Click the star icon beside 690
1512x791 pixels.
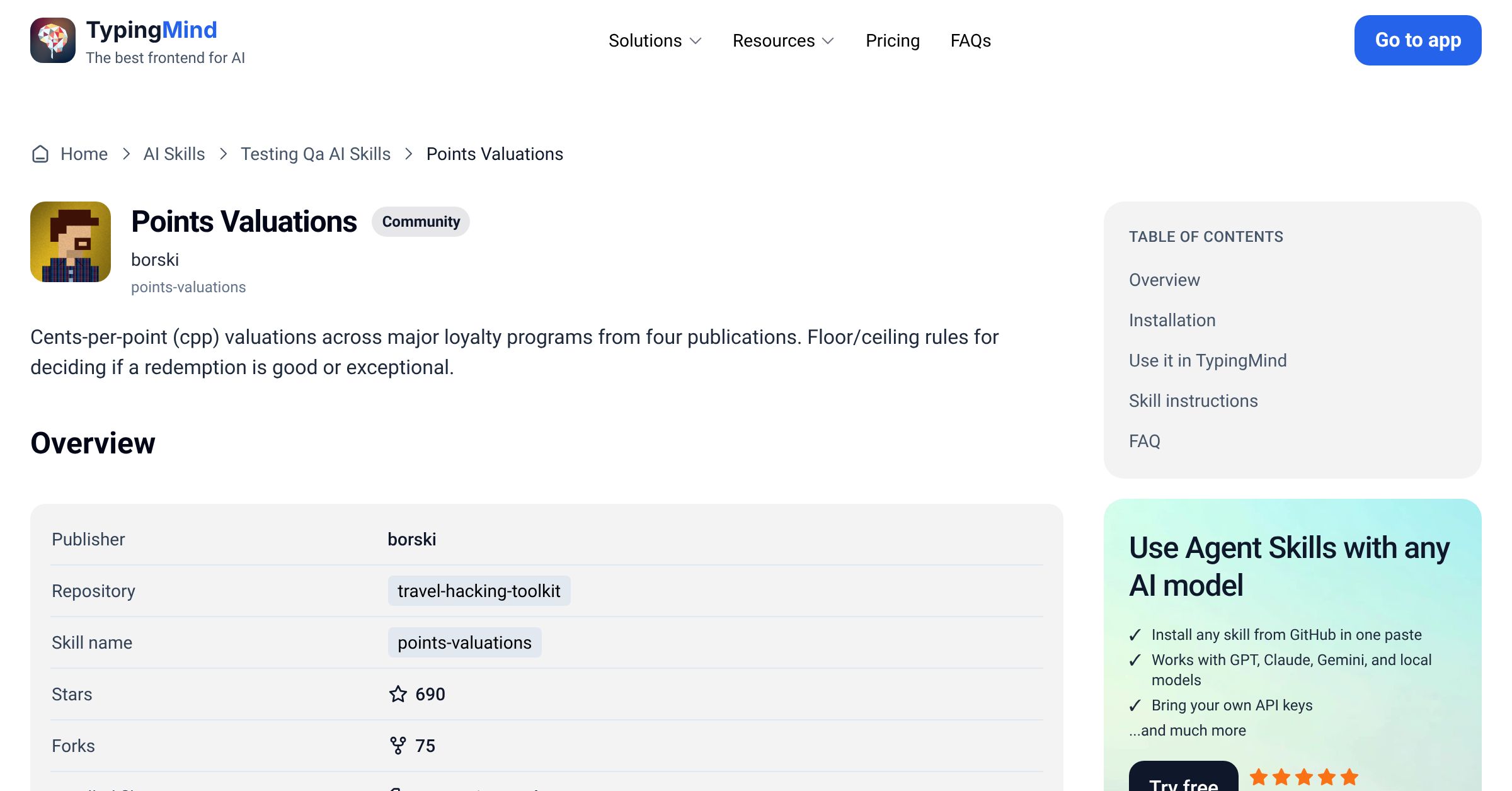tap(398, 694)
